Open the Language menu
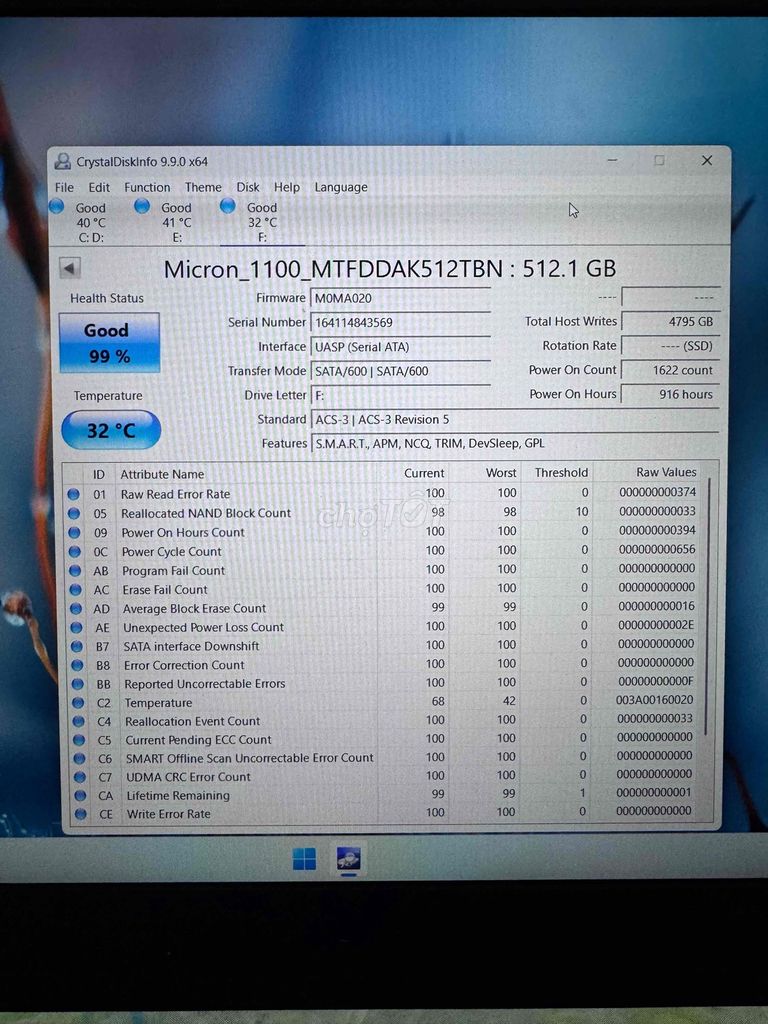The width and height of the screenshot is (768, 1024). 341,187
